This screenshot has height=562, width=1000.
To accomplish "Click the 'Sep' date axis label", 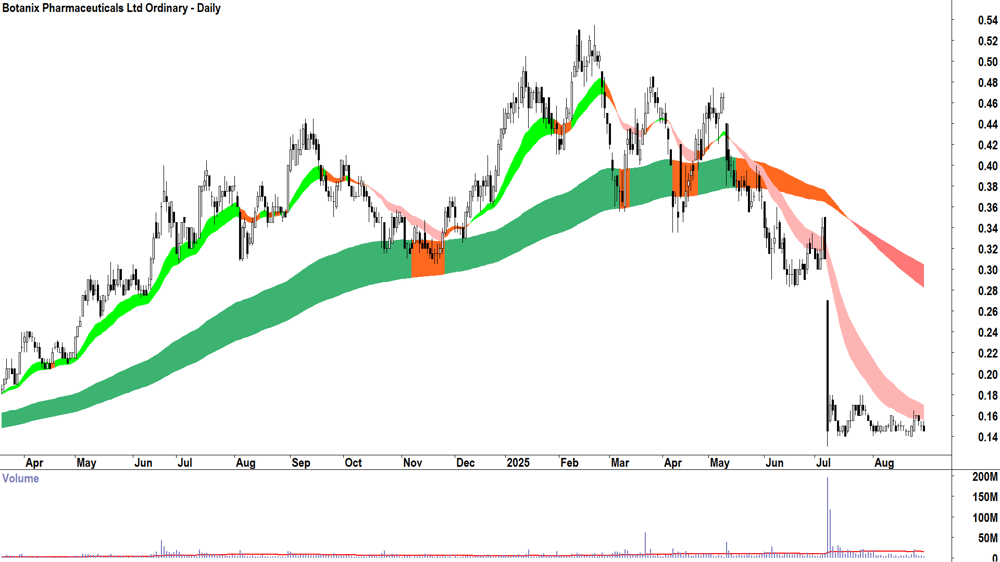I will pyautogui.click(x=300, y=463).
